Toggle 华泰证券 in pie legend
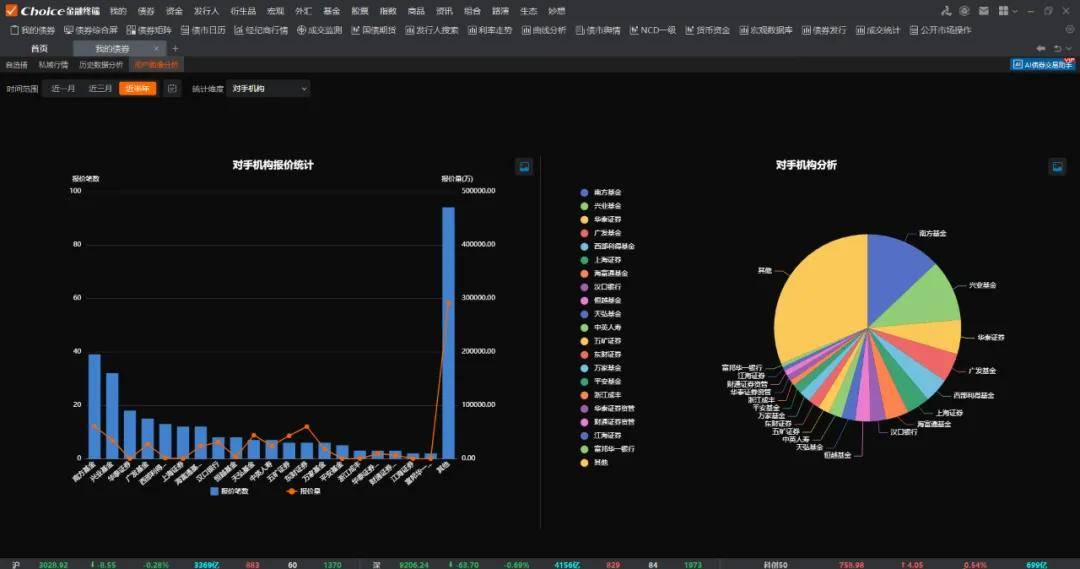The image size is (1080, 569). [x=601, y=219]
